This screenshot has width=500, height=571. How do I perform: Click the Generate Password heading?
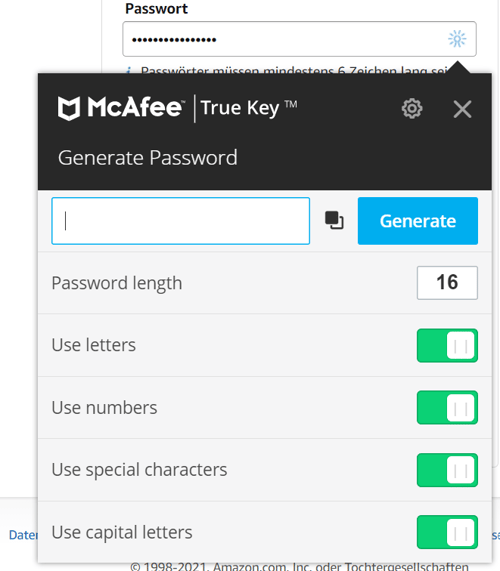click(147, 158)
